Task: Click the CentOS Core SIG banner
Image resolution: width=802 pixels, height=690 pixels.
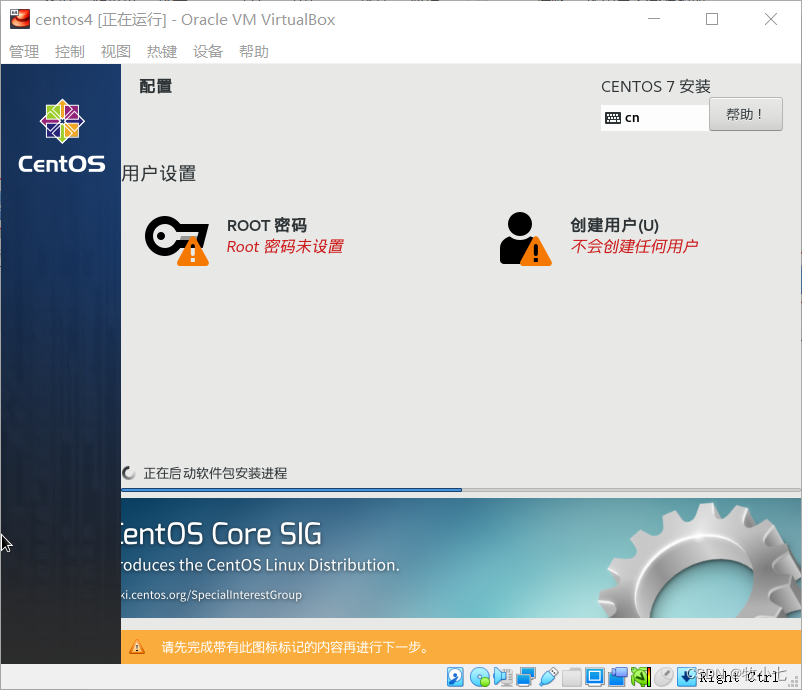Action: pyautogui.click(x=461, y=558)
